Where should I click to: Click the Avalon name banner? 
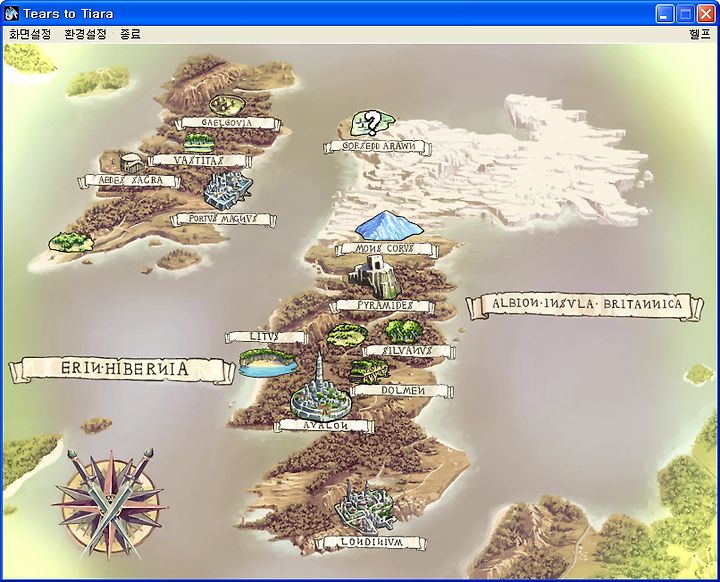coord(325,426)
